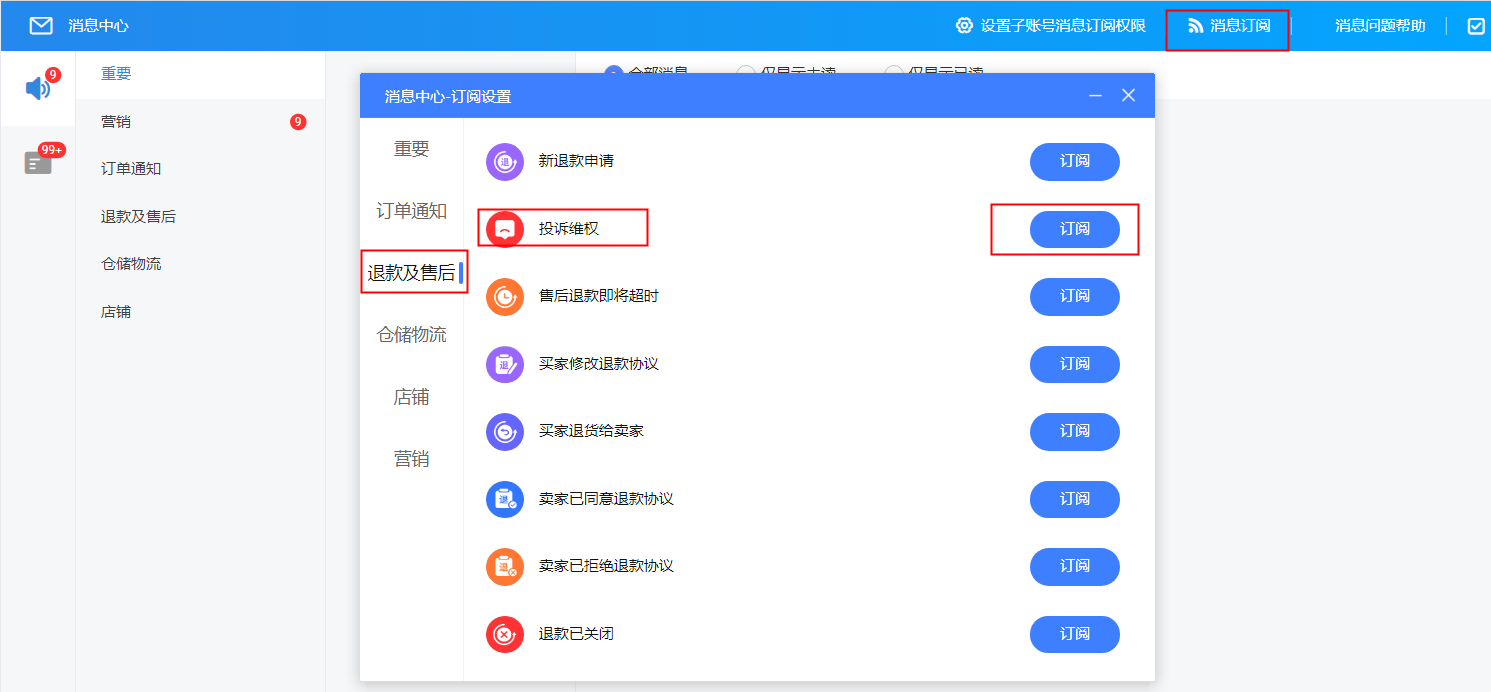The width and height of the screenshot is (1491, 692).
Task: Open 店铺 tab in subscription dialog
Action: coord(411,397)
